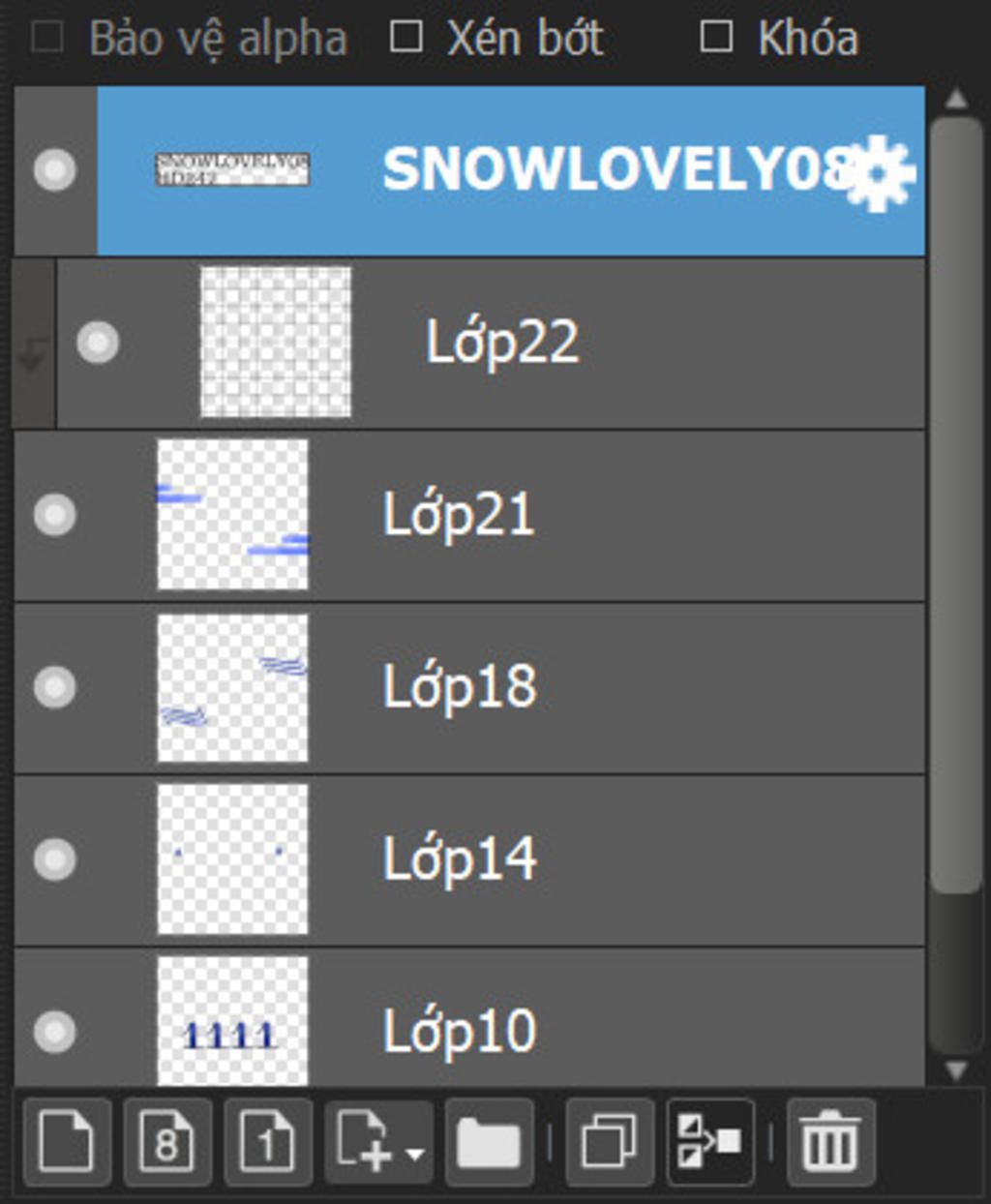Duplicate the selected layer

pyautogui.click(x=609, y=1143)
